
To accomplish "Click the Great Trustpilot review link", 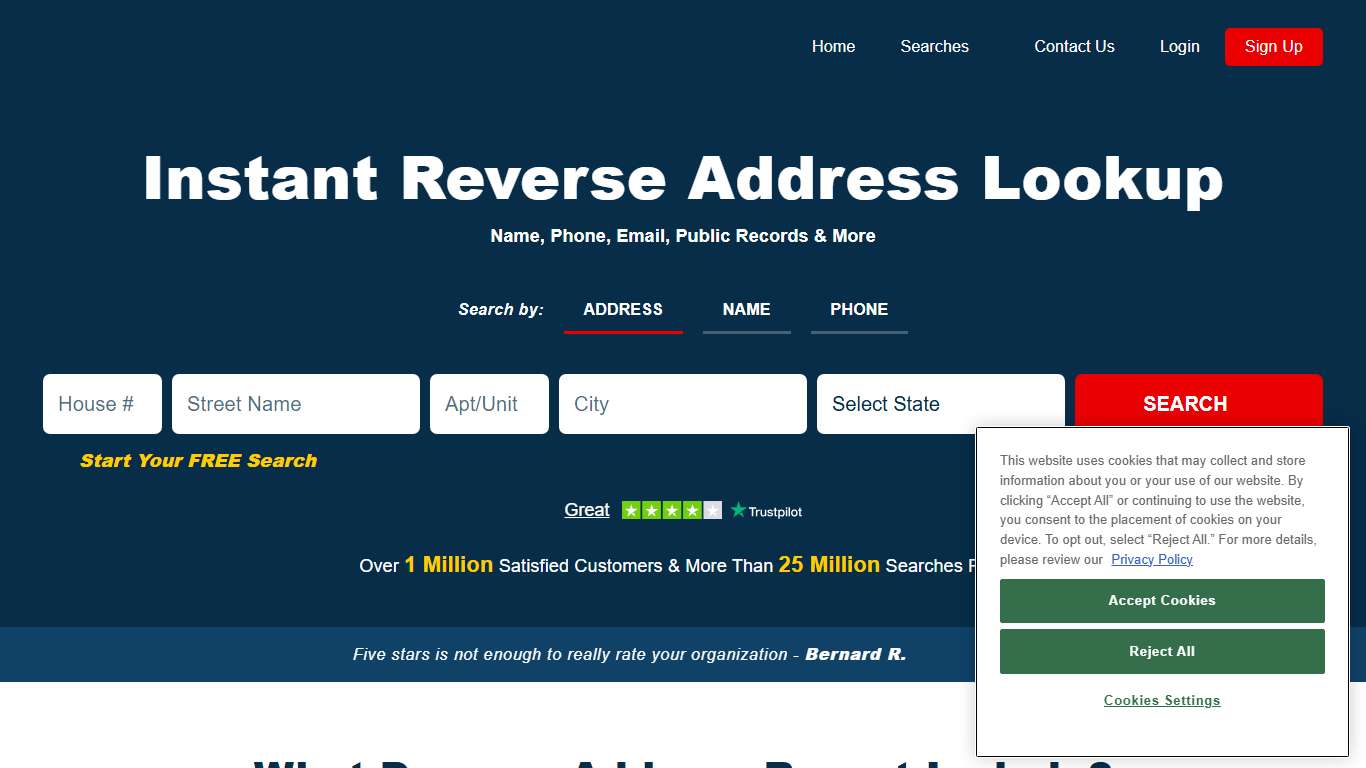I will (x=586, y=509).
